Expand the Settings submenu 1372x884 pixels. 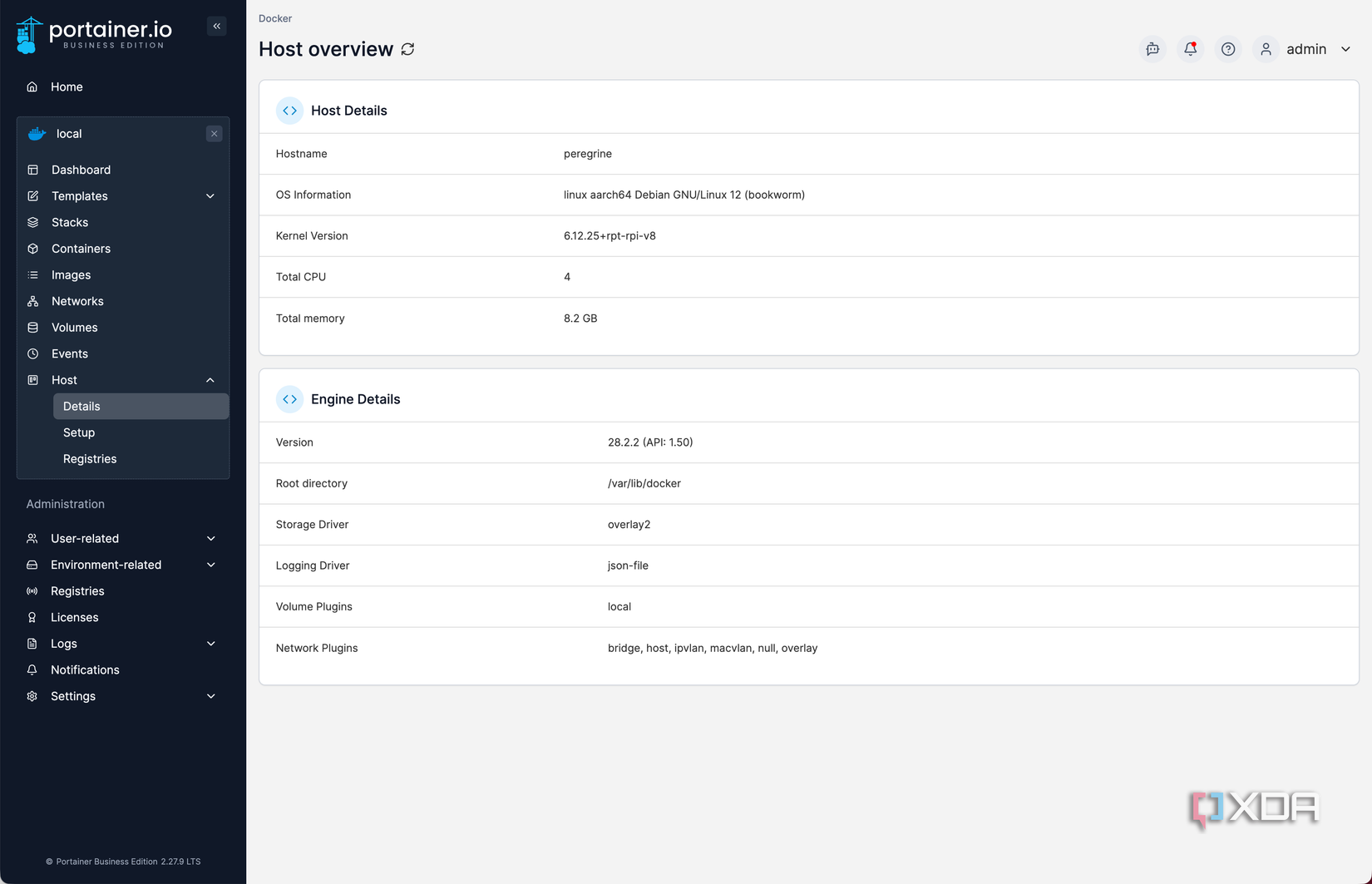coord(211,696)
